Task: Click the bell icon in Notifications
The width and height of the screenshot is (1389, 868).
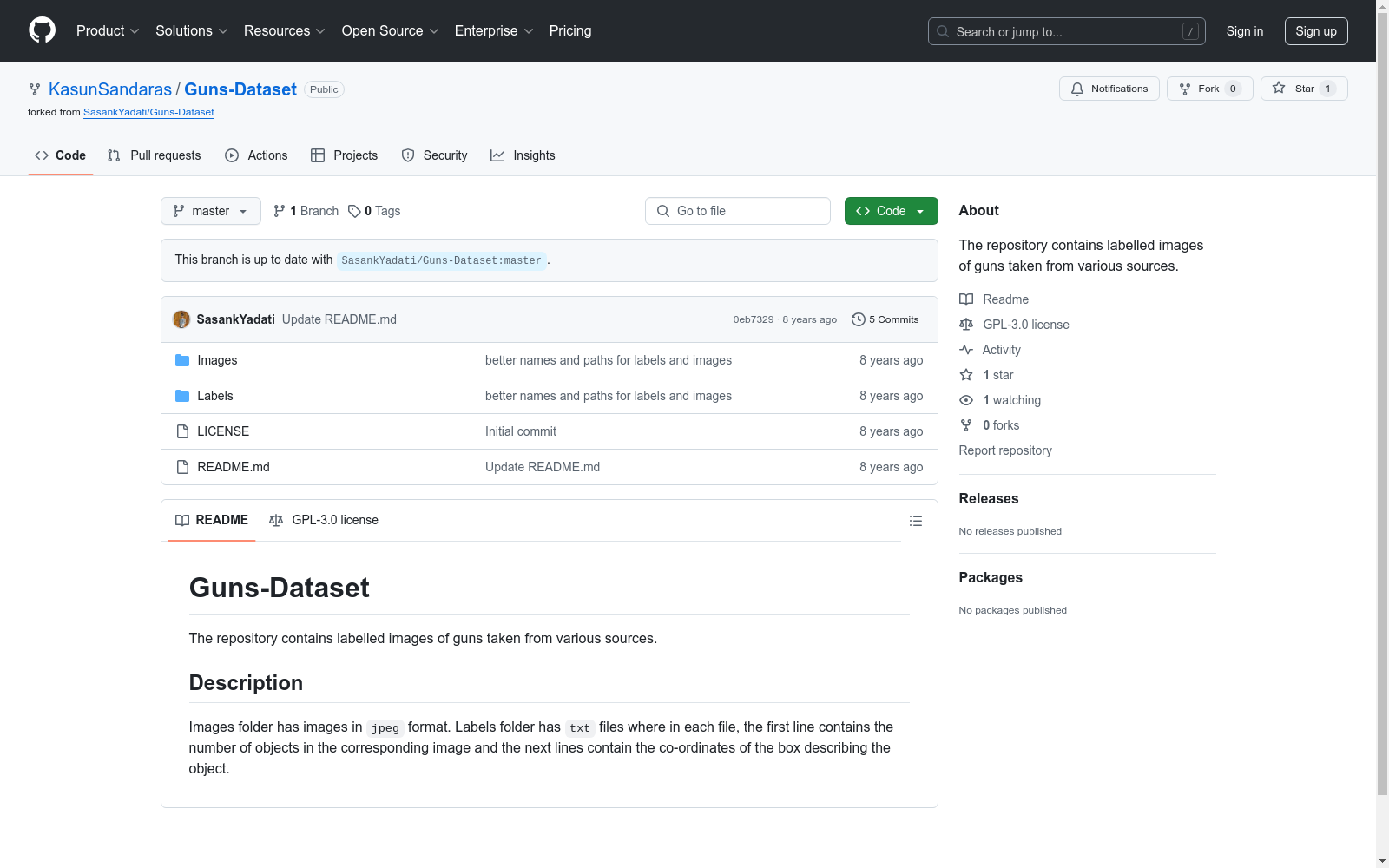Action: pos(1077,89)
